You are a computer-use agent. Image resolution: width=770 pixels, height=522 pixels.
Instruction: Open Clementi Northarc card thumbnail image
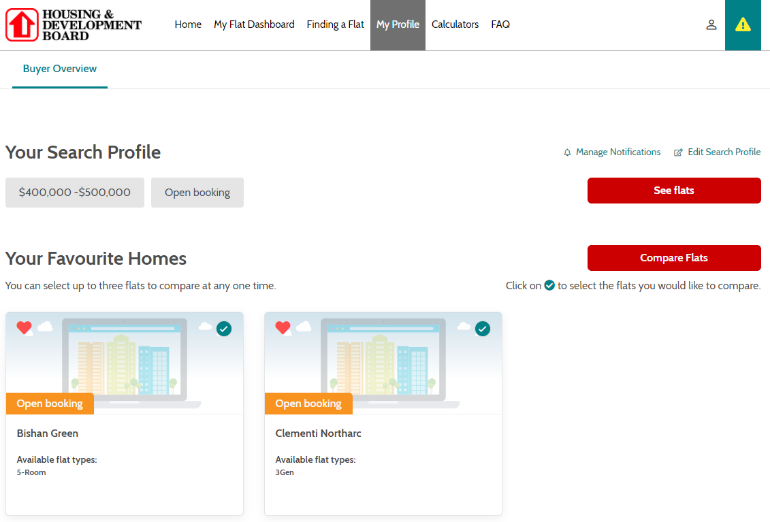383,362
